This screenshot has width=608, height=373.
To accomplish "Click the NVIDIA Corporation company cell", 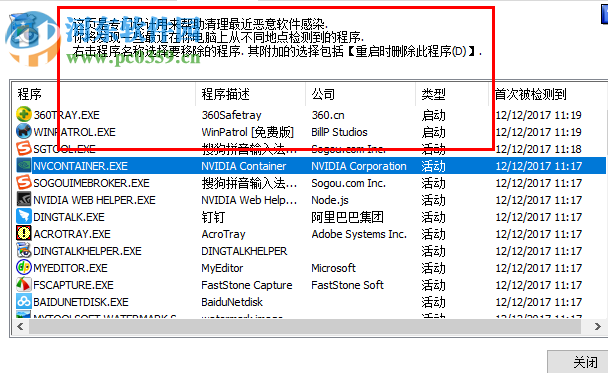I will pos(359,166).
